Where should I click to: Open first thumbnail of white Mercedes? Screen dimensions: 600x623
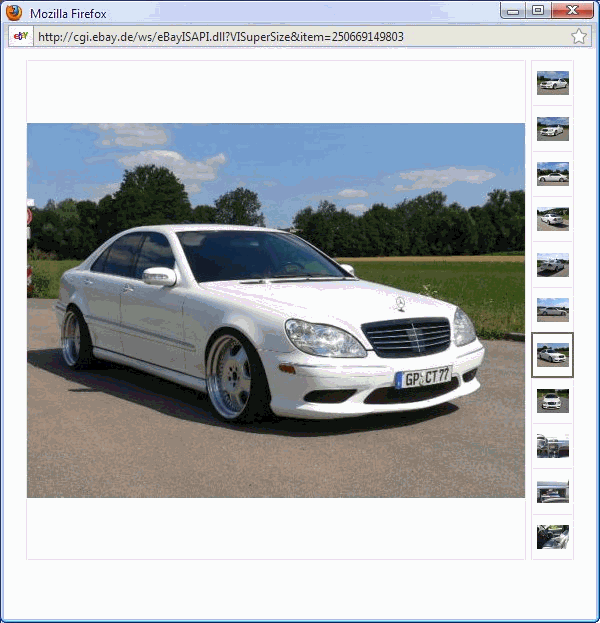(553, 83)
